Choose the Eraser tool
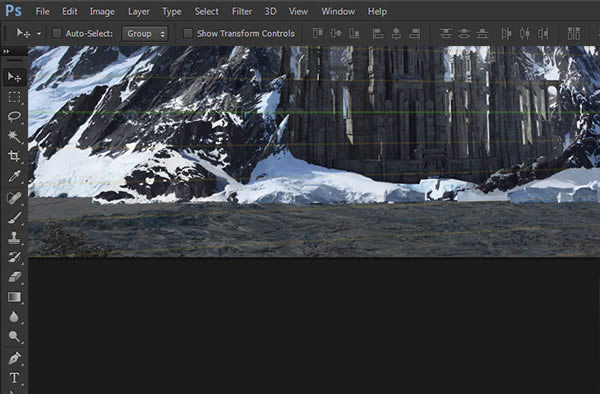600x394 pixels. coord(14,277)
